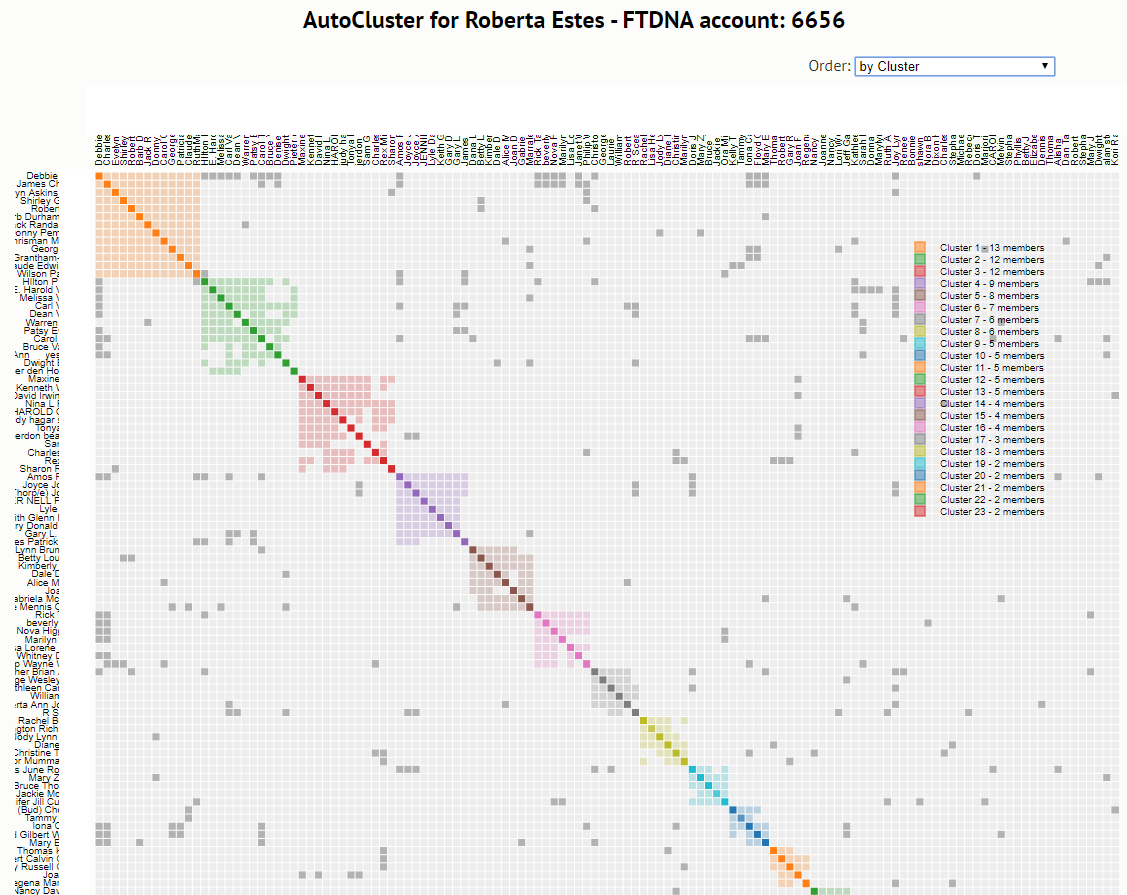Click the Cluster 4 purple legend swatch
1127x895 pixels.
[x=919, y=284]
